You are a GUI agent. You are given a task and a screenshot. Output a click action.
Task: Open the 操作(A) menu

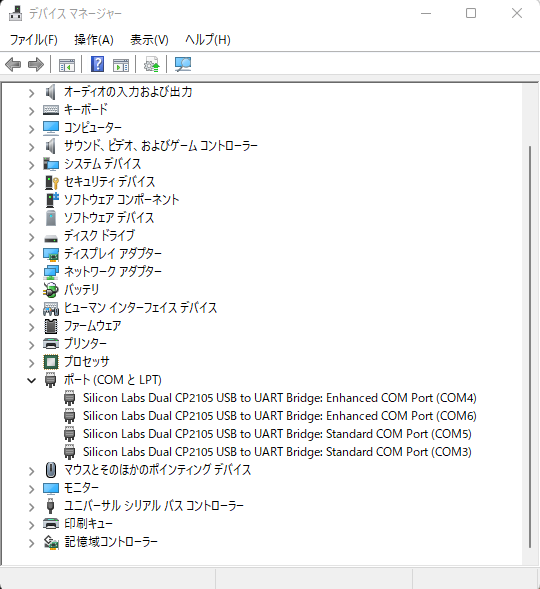pyautogui.click(x=94, y=39)
